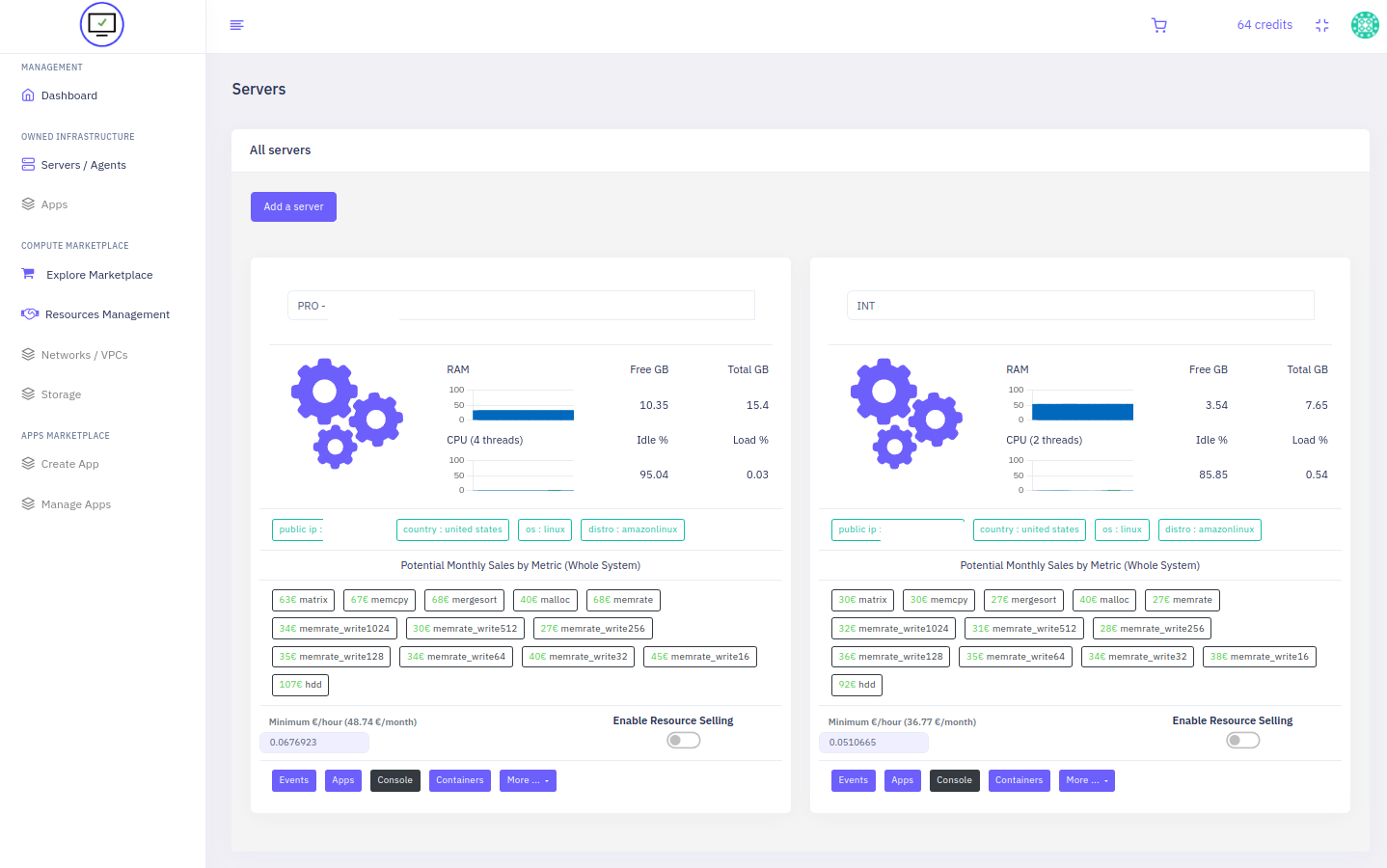1387x868 pixels.
Task: Enable Resource Selling for INT server
Action: (1242, 741)
